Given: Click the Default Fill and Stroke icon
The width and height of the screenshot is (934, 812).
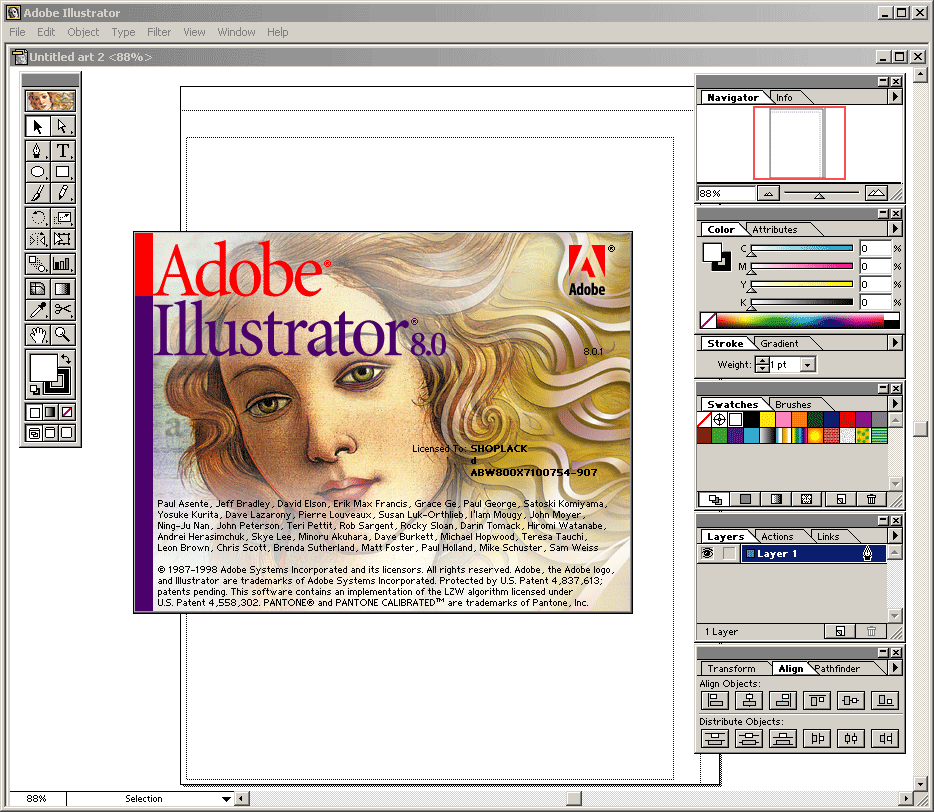Looking at the screenshot, I should (x=35, y=390).
